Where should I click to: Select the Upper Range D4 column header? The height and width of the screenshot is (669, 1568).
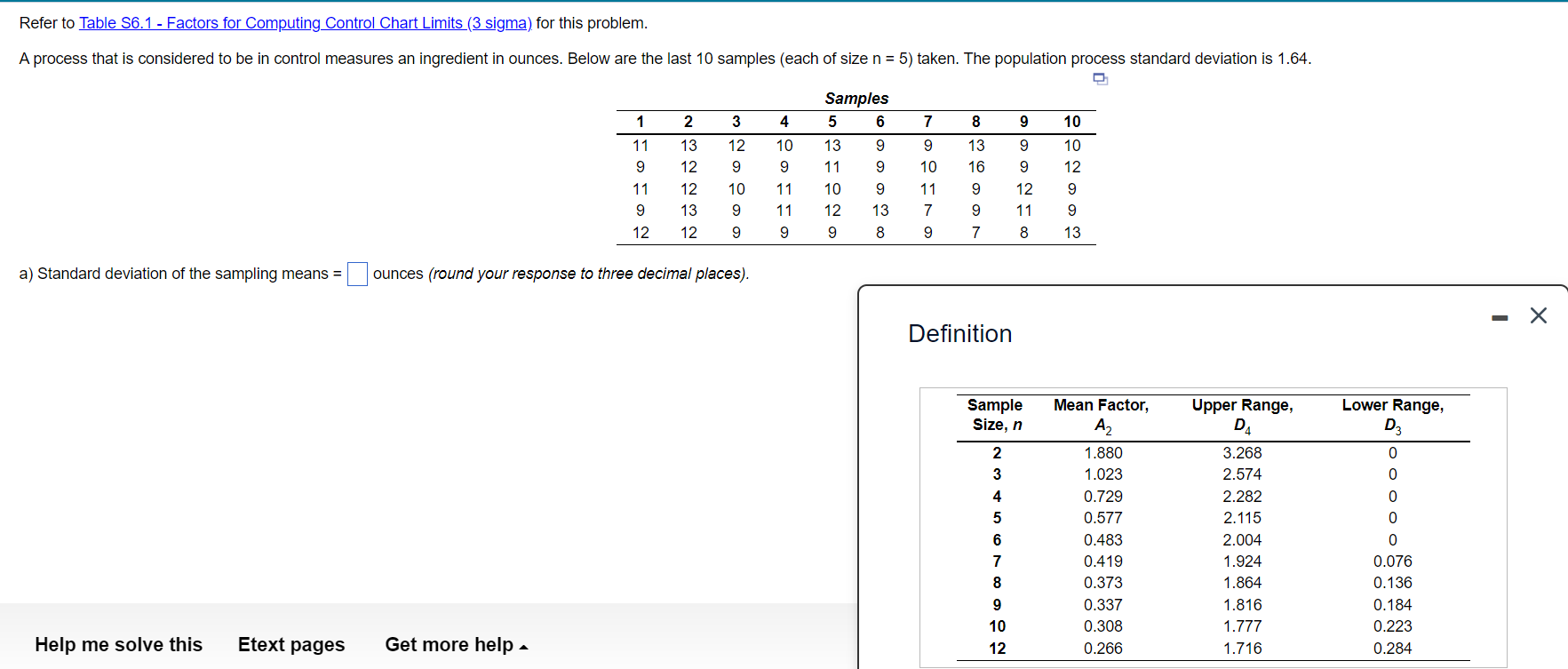click(1241, 414)
